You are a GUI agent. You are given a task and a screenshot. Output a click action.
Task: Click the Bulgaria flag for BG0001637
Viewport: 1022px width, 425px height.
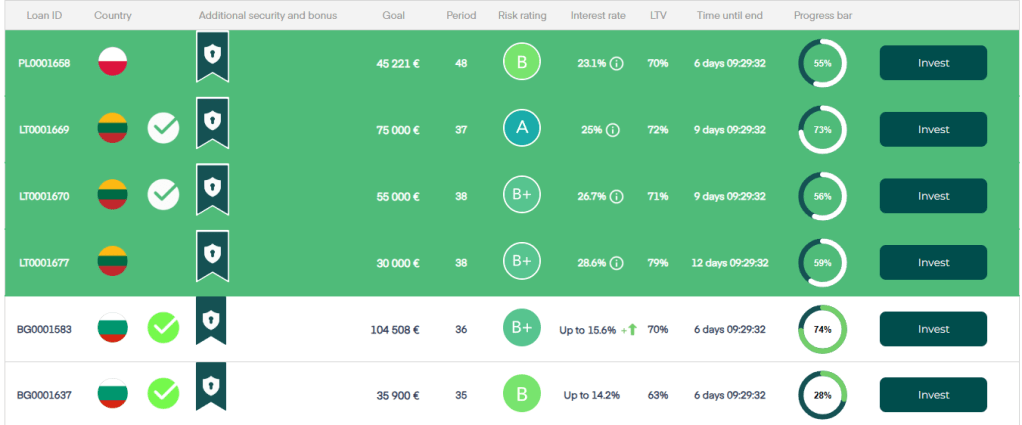coord(111,395)
